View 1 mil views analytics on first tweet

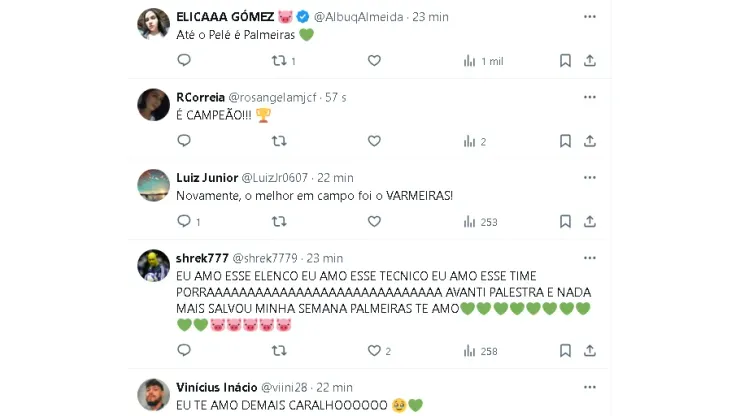tap(483, 61)
